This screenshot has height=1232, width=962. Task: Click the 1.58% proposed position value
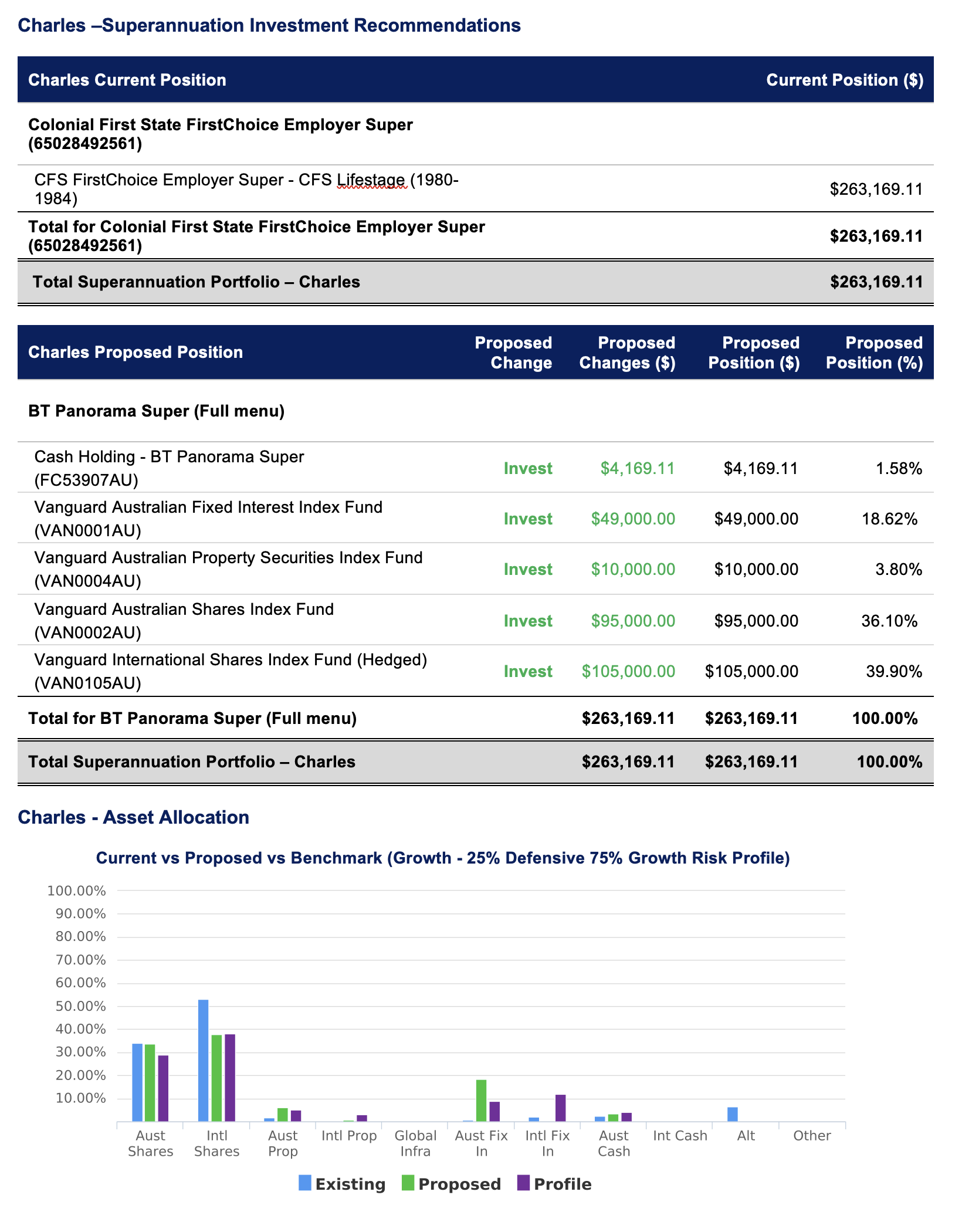click(x=899, y=468)
